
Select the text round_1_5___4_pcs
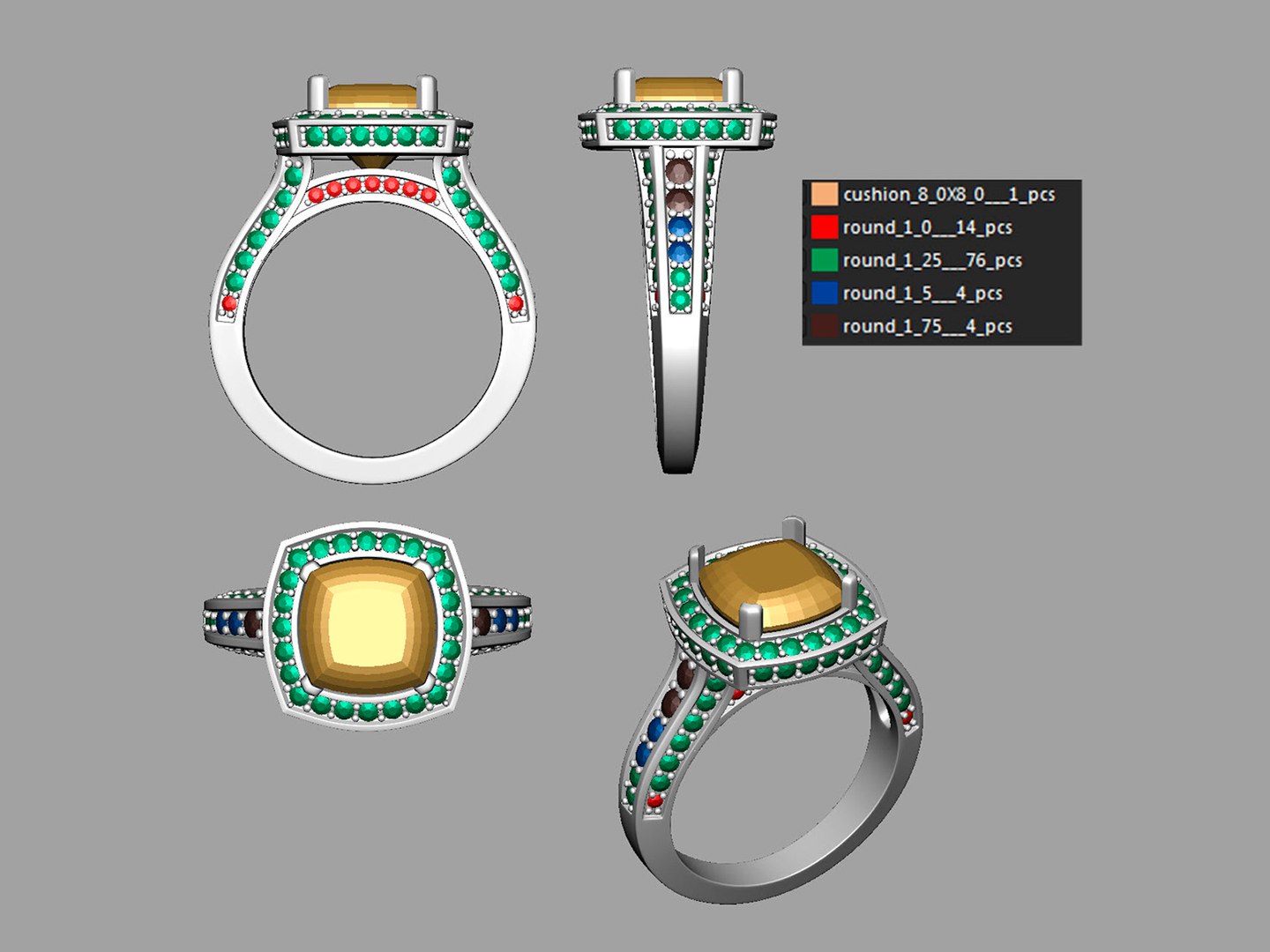click(x=923, y=293)
